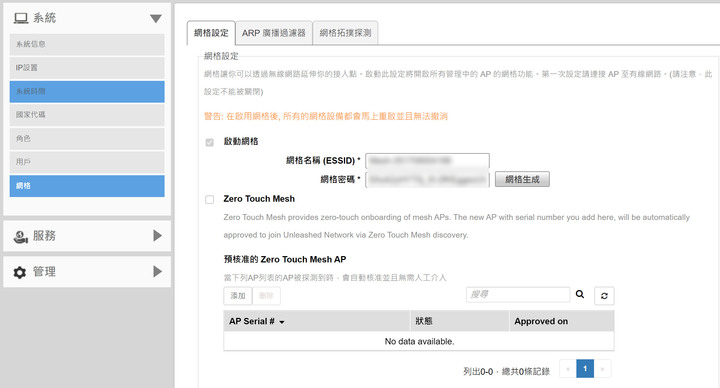Image resolution: width=720 pixels, height=388 pixels.
Task: Open the ARP 廣播過濾器 tab
Action: [274, 33]
